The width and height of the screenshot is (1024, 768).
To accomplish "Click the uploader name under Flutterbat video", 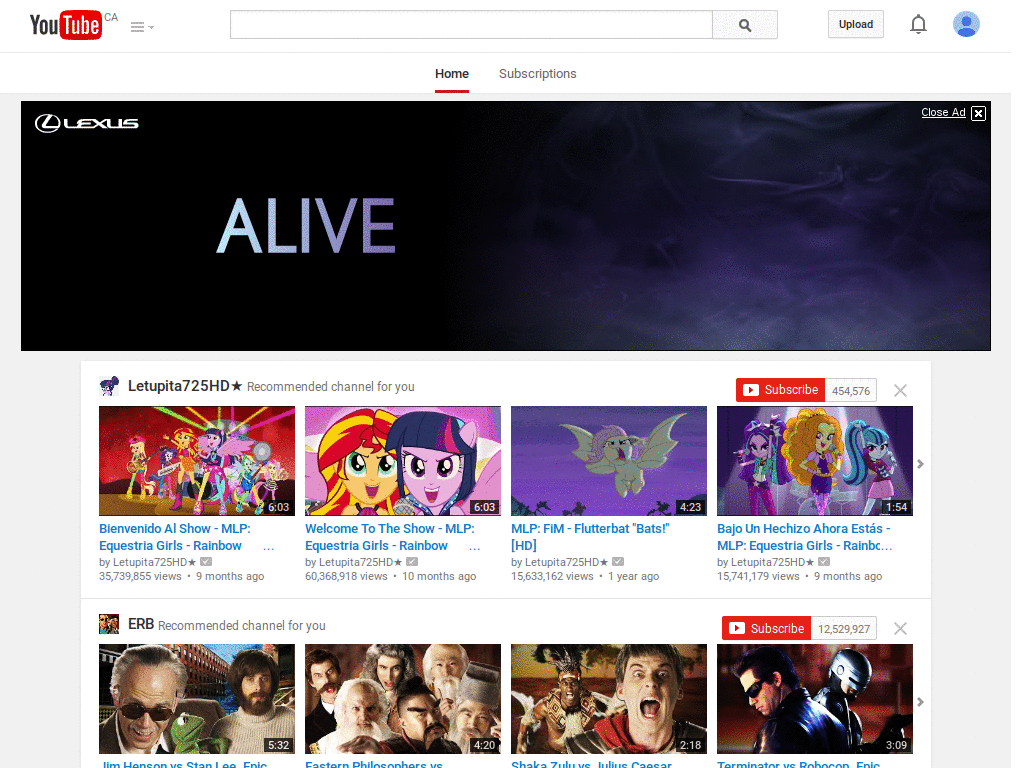I will point(566,562).
